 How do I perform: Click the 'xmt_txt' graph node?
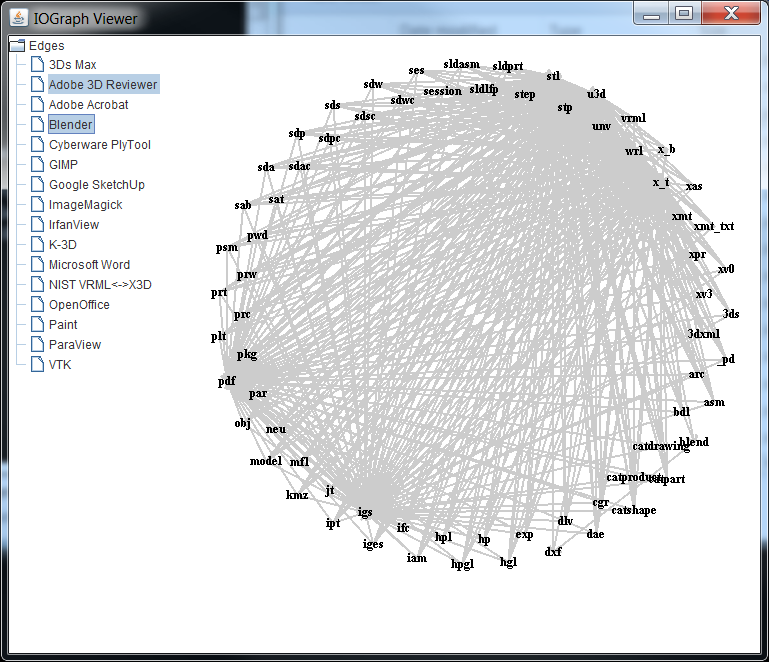(714, 226)
